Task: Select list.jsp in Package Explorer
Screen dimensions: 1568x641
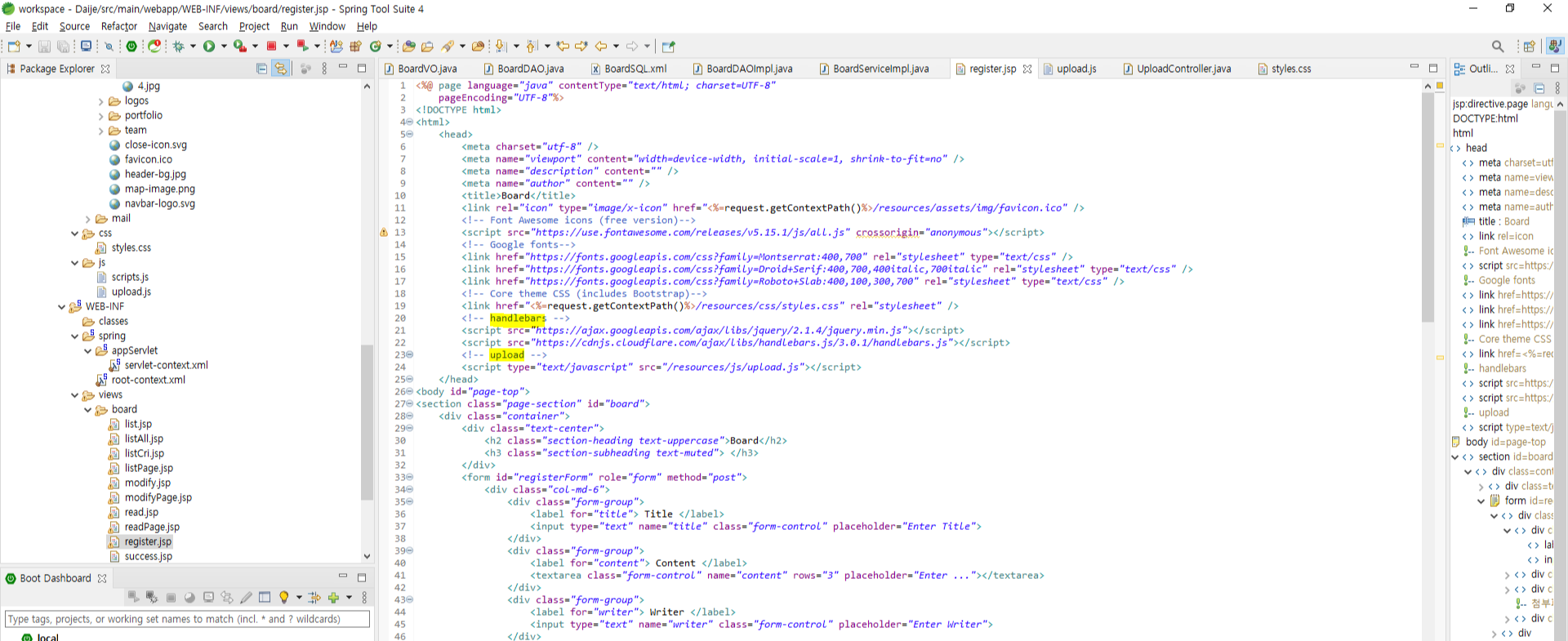Action: (x=138, y=425)
